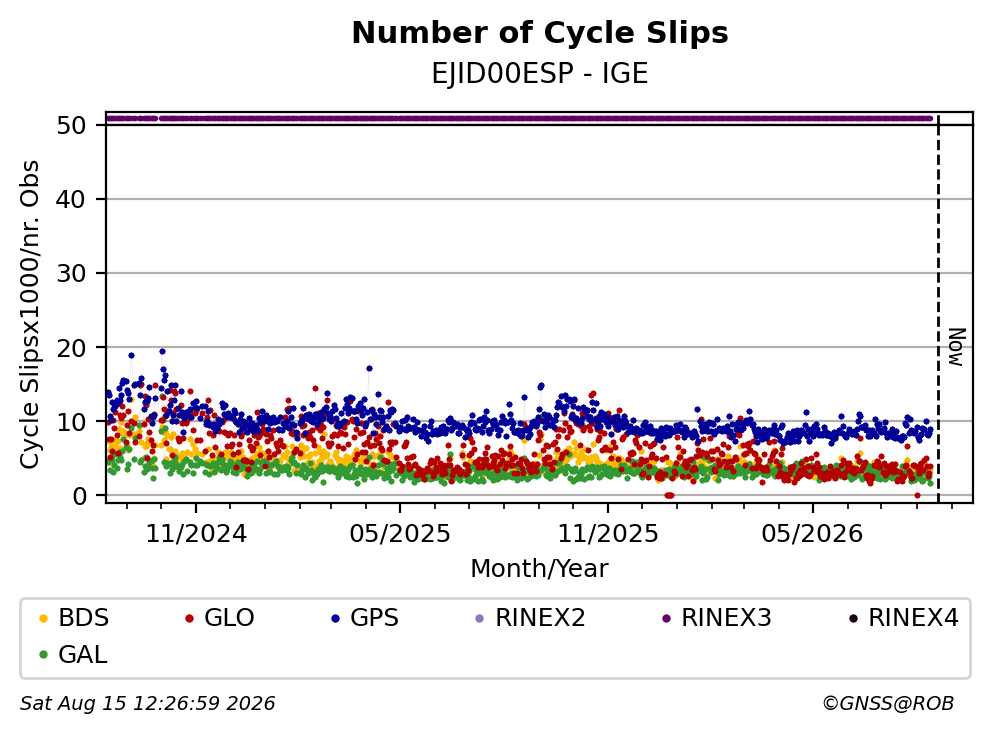Click the GAL green legend marker

pyautogui.click(x=43, y=655)
